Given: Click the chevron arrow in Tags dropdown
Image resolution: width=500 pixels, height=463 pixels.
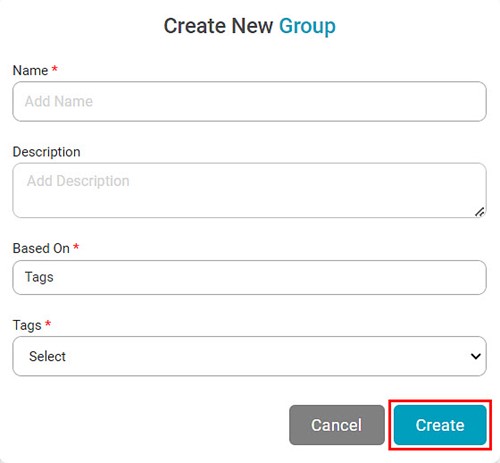Looking at the screenshot, I should [476, 356].
